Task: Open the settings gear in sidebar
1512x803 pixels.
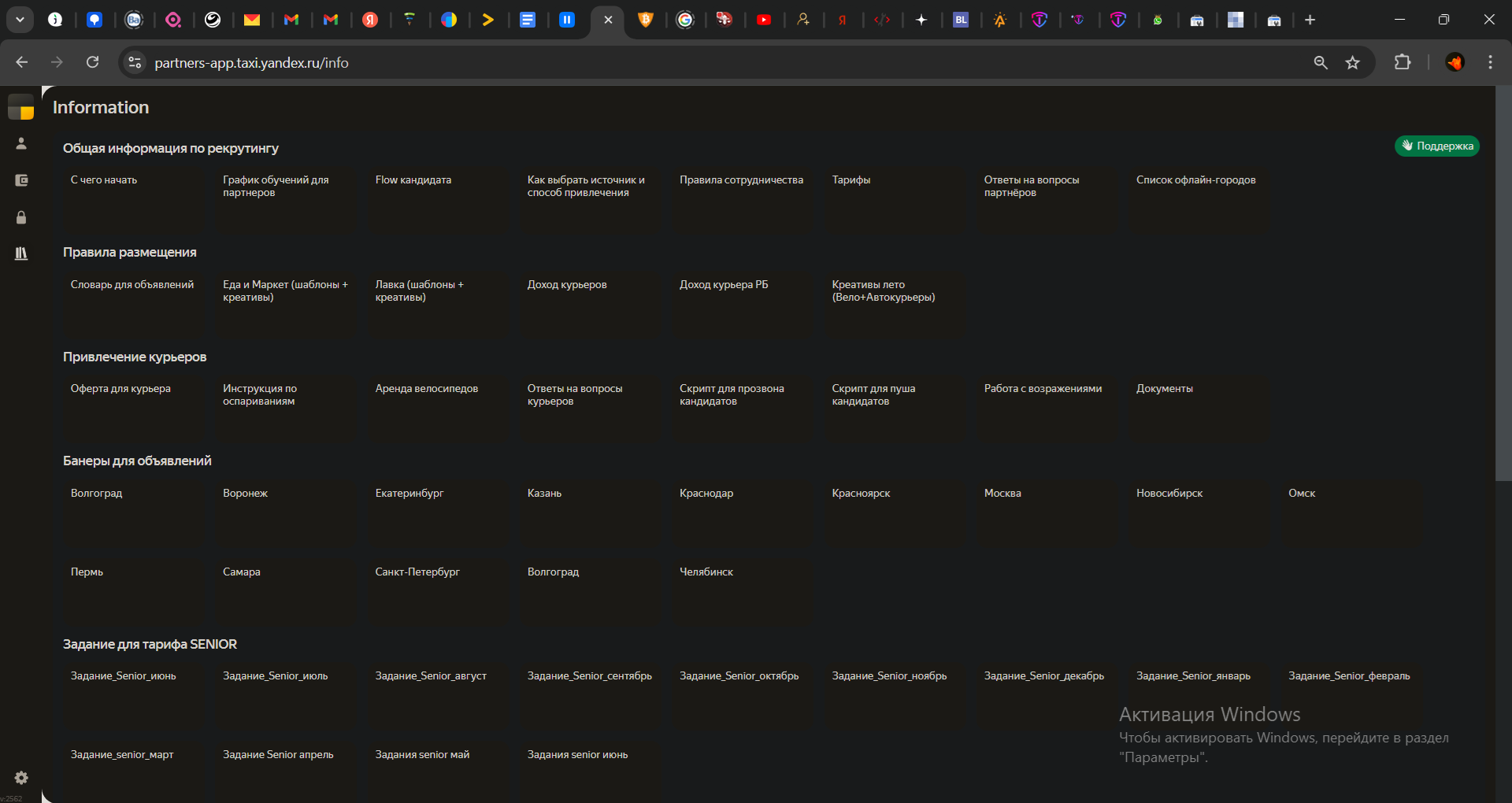Action: 21,778
